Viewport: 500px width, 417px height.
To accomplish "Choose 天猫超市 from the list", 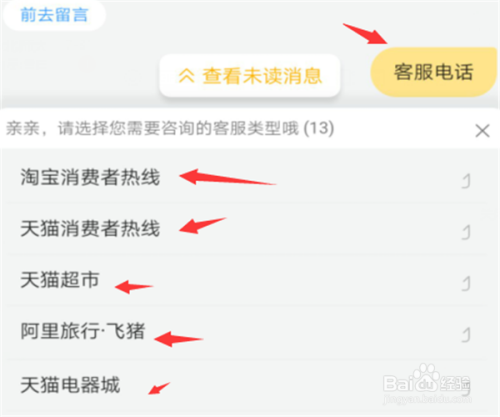I will 247,280.
